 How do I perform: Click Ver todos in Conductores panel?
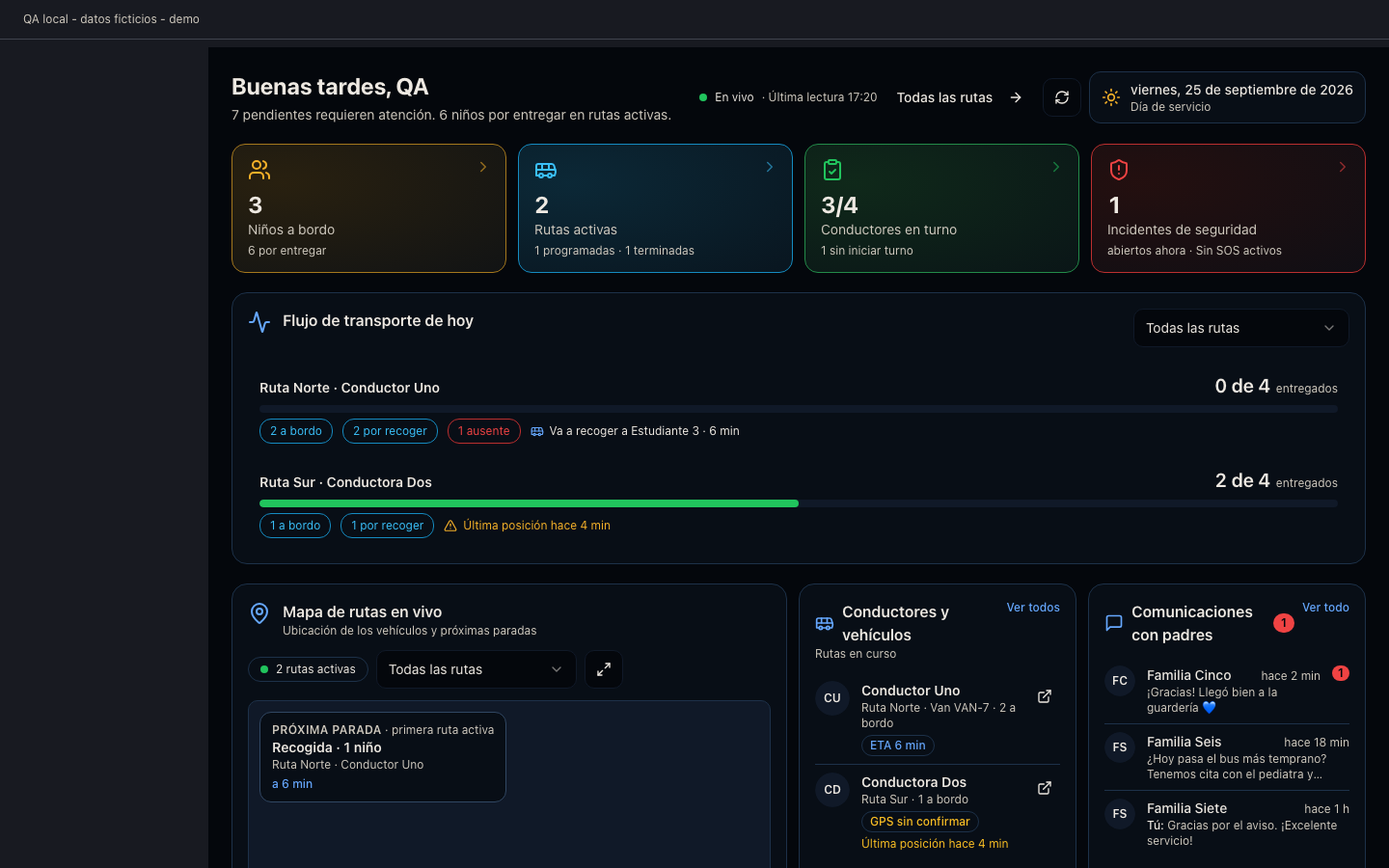[x=1033, y=608]
